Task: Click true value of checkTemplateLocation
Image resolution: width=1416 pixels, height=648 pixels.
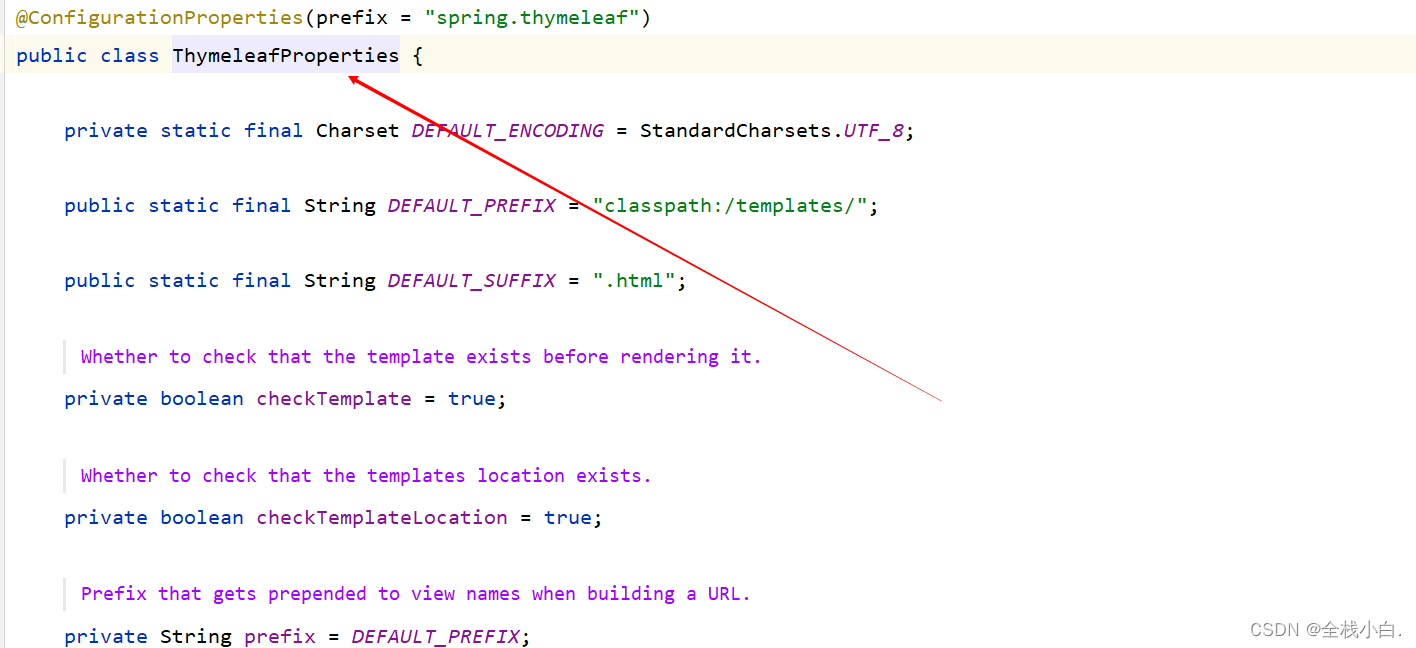Action: pos(567,517)
